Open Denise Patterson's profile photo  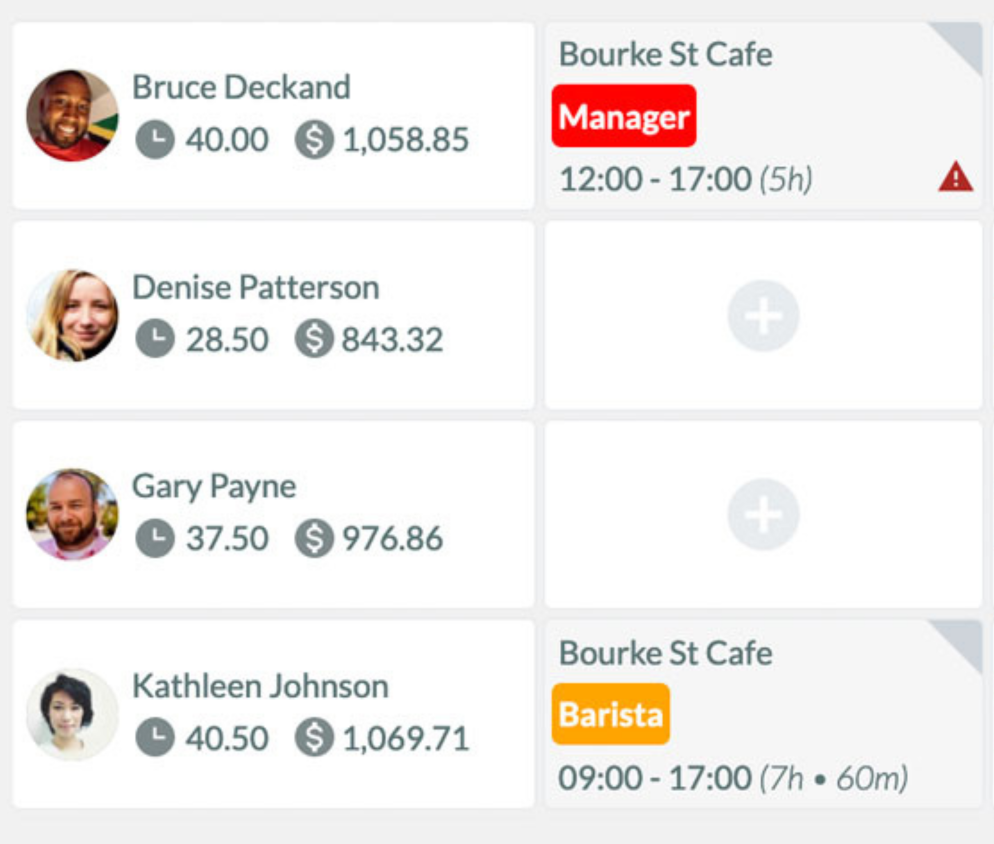pyautogui.click(x=72, y=315)
